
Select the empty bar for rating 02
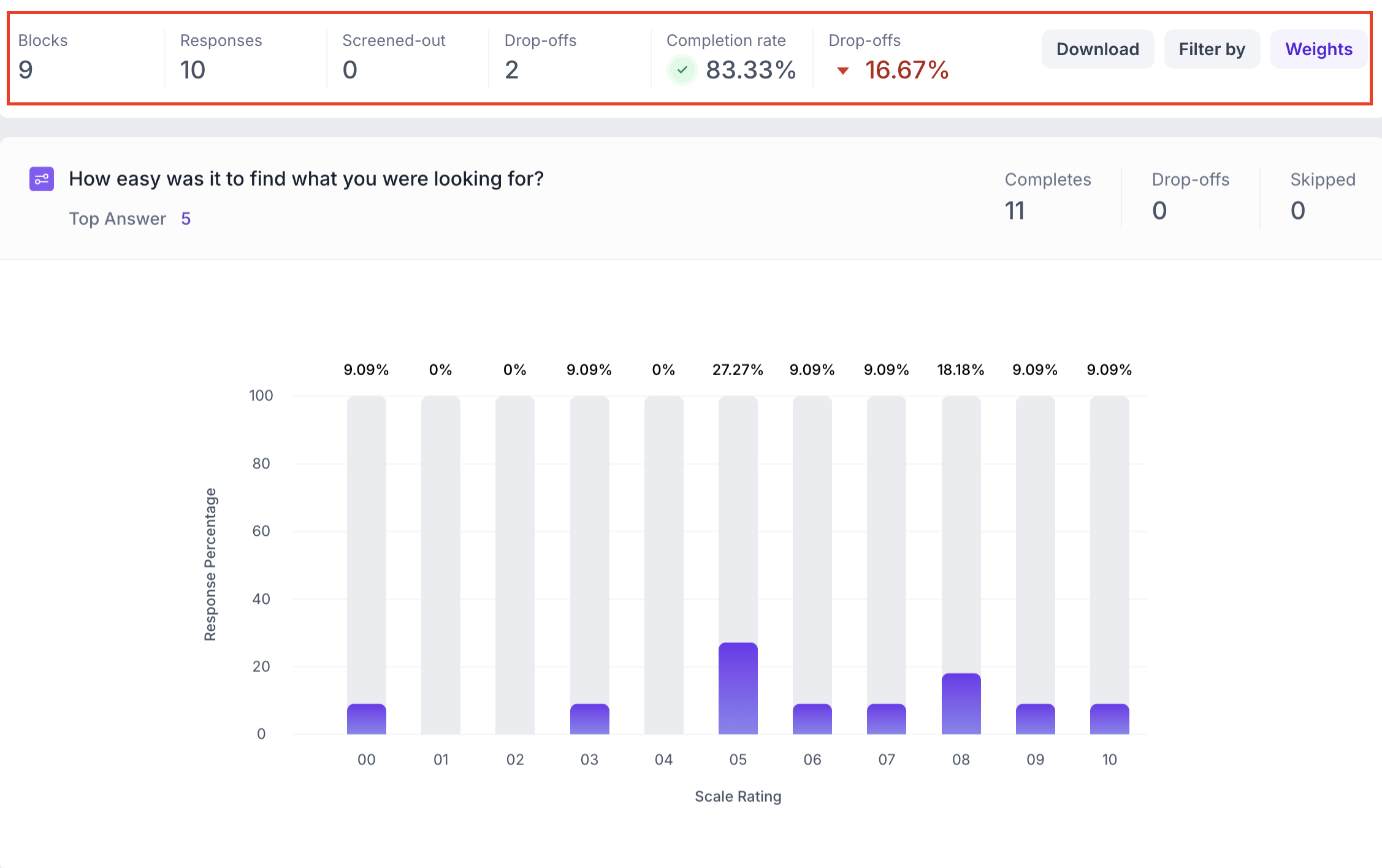coord(514,564)
